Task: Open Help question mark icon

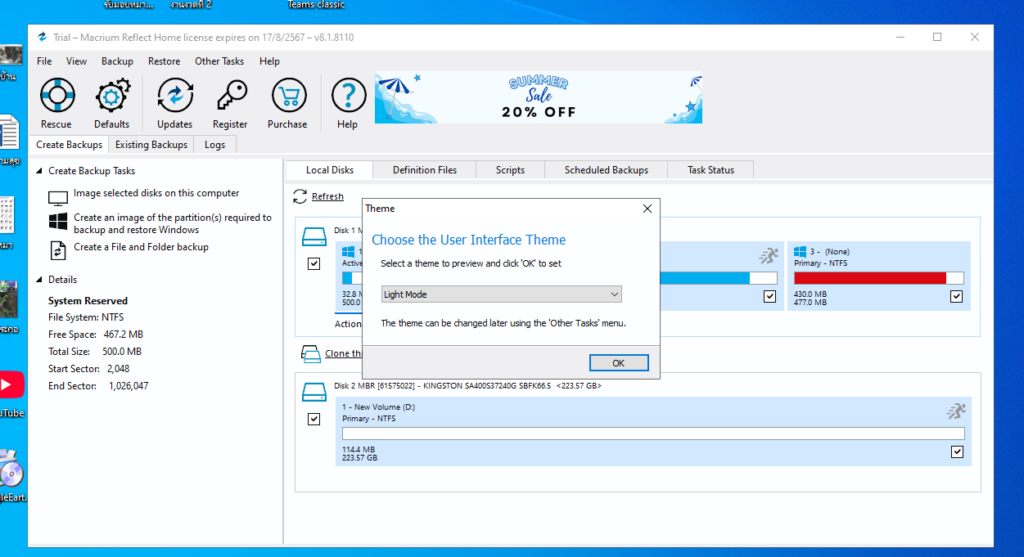Action: click(x=347, y=97)
